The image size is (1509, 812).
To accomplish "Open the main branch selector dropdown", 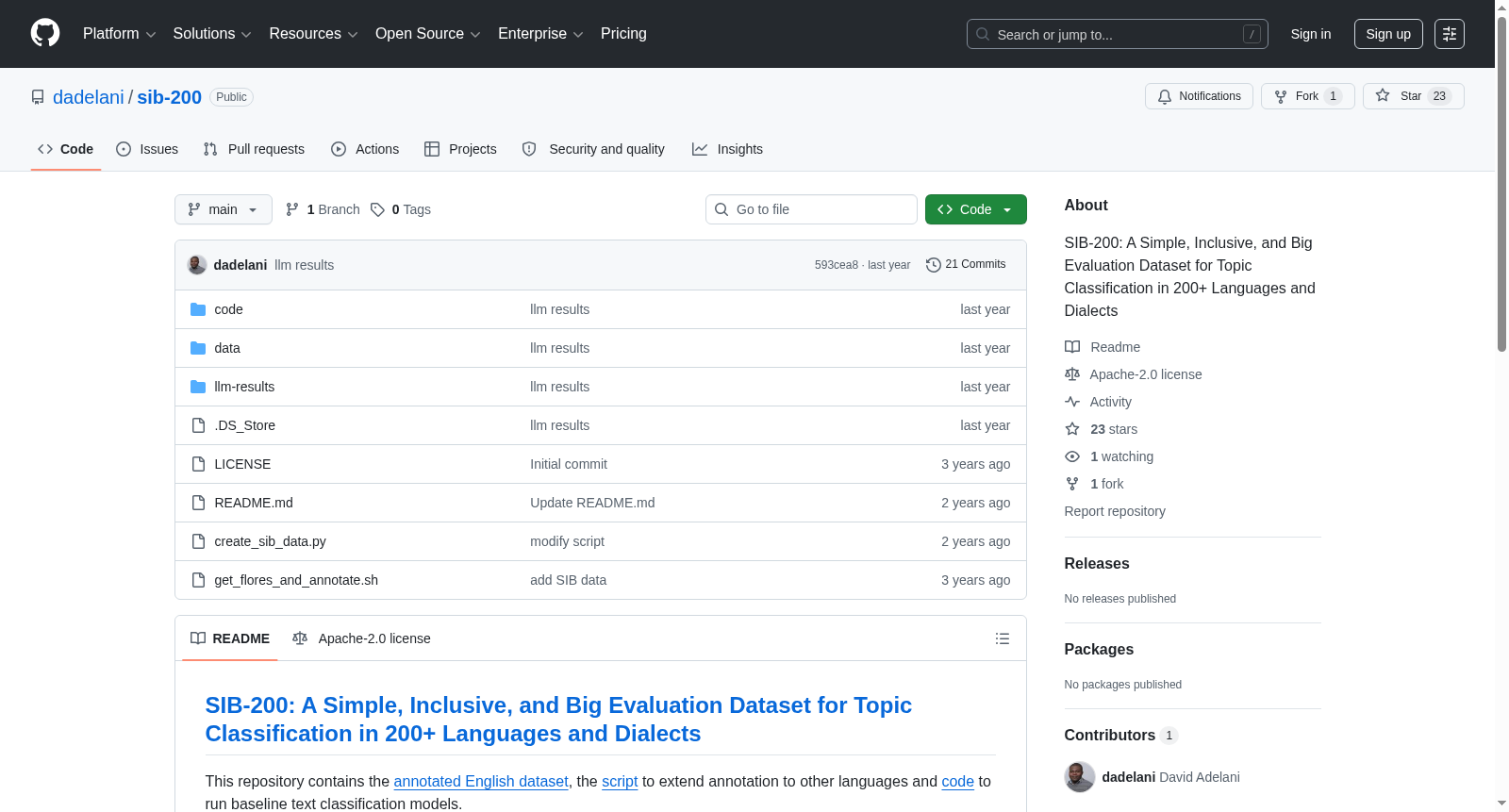I will 224,209.
